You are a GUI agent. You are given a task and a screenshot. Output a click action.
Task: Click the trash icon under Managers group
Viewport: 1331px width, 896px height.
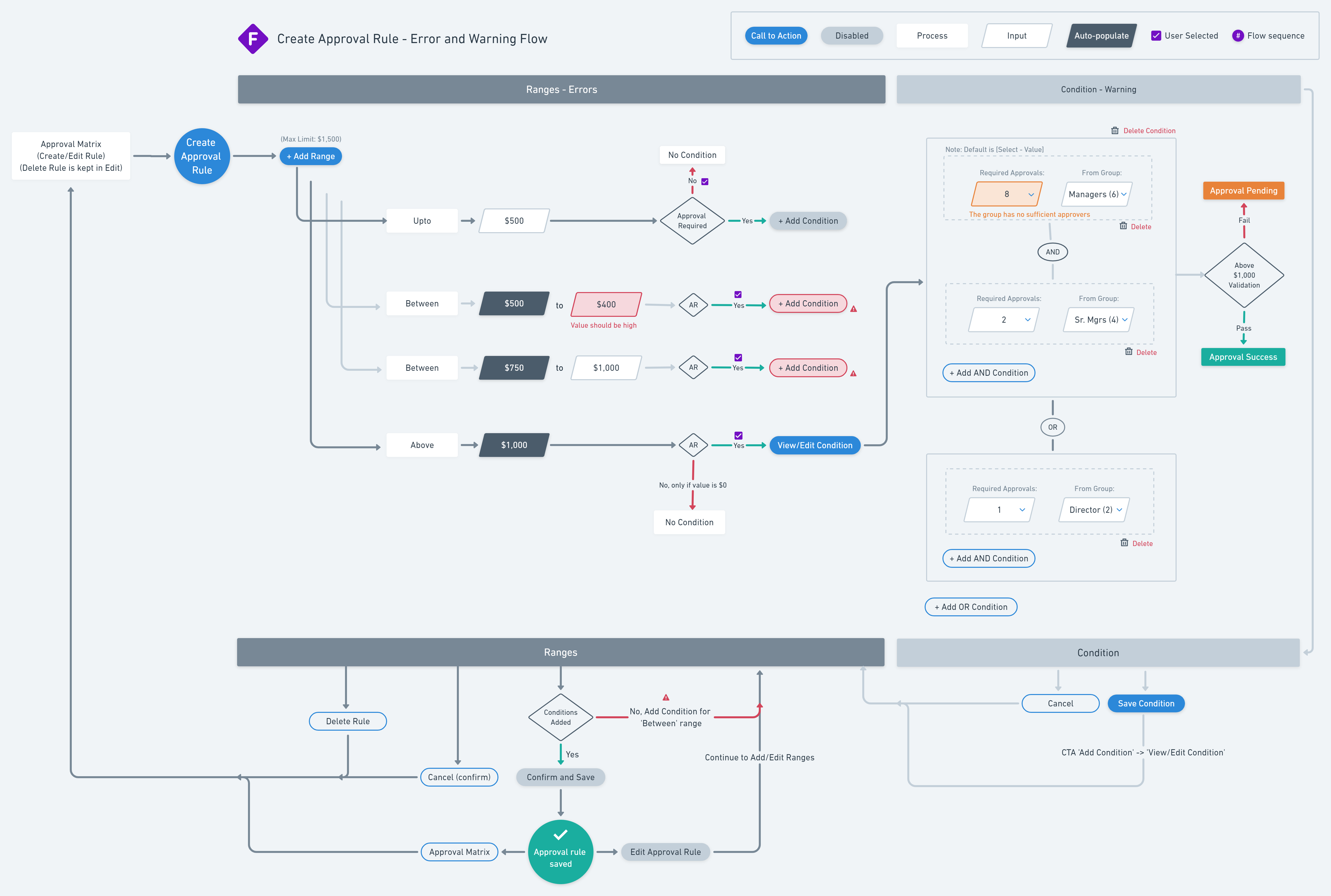click(x=1123, y=226)
